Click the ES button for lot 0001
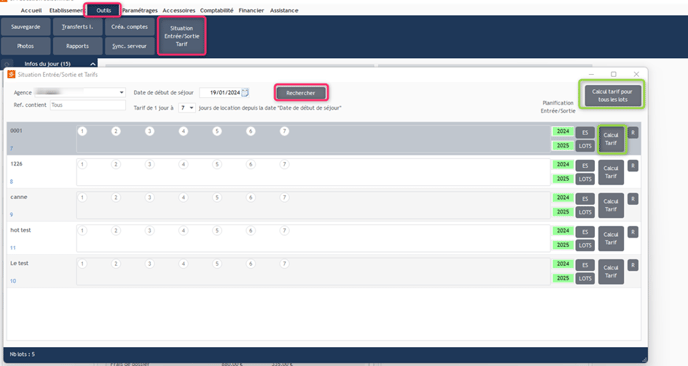This screenshot has height=366, width=688. click(x=585, y=133)
